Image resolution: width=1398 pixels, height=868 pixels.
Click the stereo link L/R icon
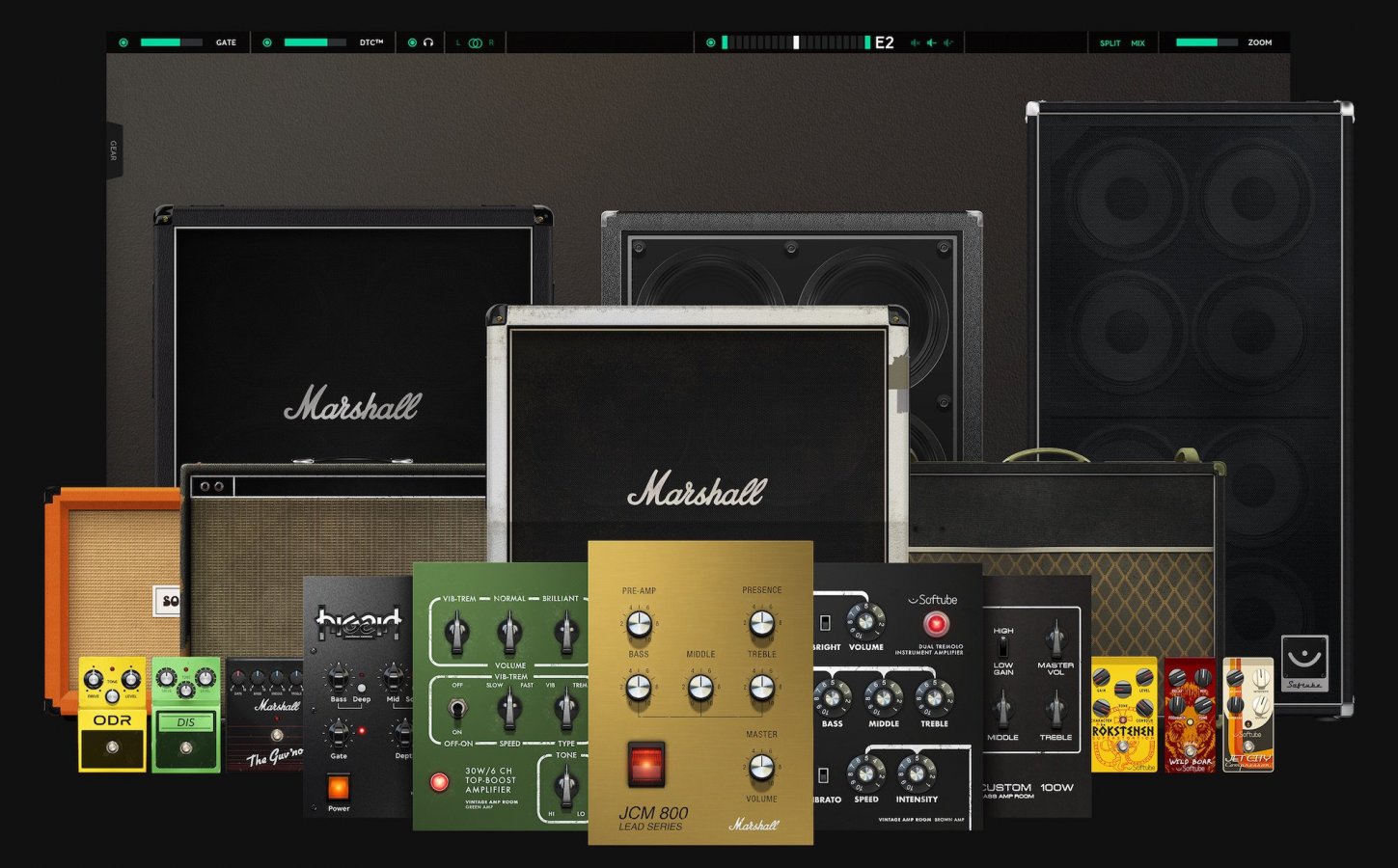pos(475,42)
